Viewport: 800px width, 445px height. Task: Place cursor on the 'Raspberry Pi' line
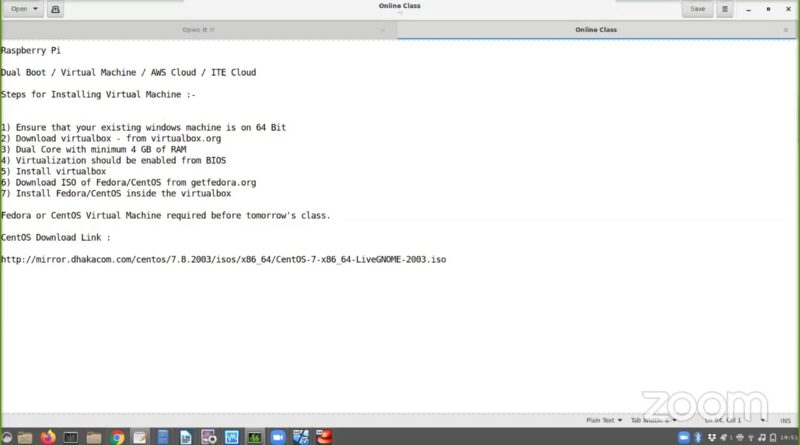[x=31, y=51]
